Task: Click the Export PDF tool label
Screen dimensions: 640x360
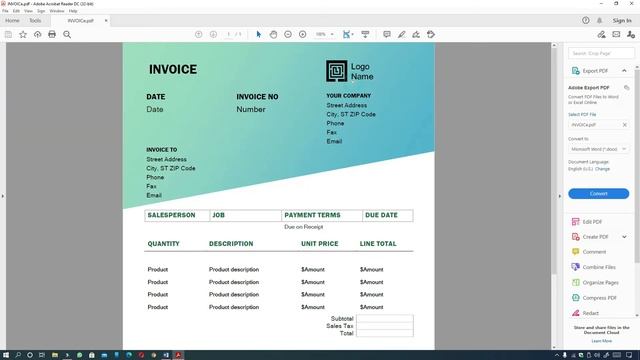Action: point(595,71)
